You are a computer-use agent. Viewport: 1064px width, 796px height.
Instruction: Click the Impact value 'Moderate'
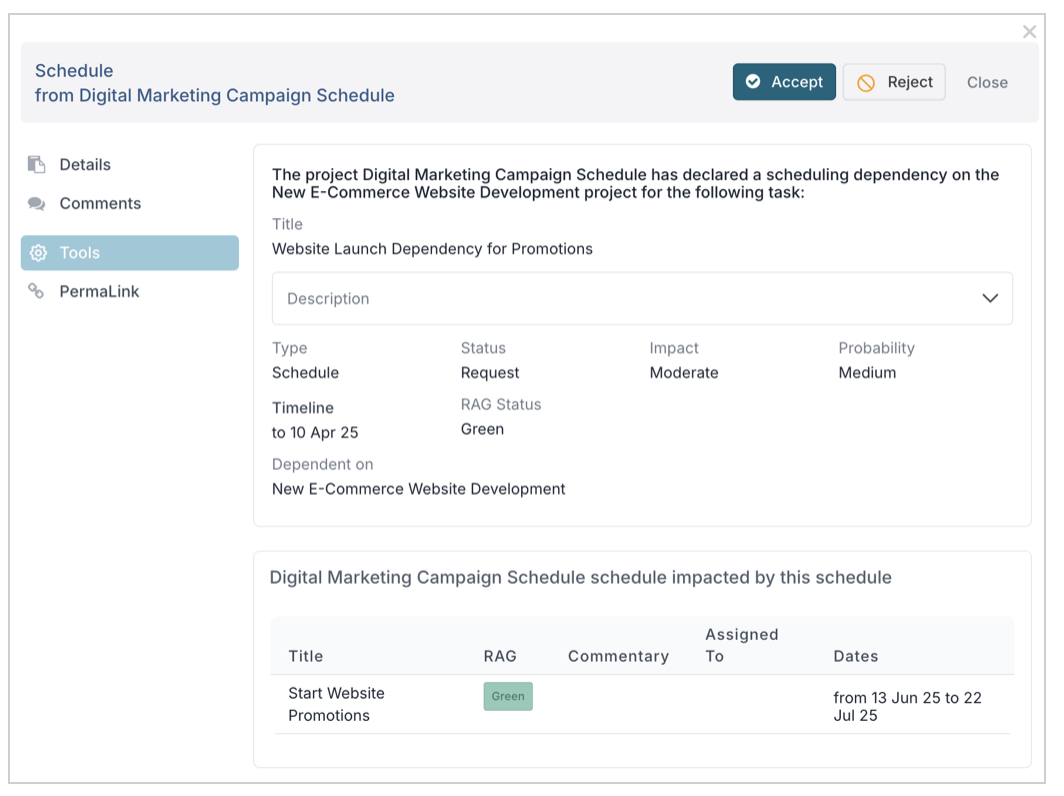[x=683, y=373]
